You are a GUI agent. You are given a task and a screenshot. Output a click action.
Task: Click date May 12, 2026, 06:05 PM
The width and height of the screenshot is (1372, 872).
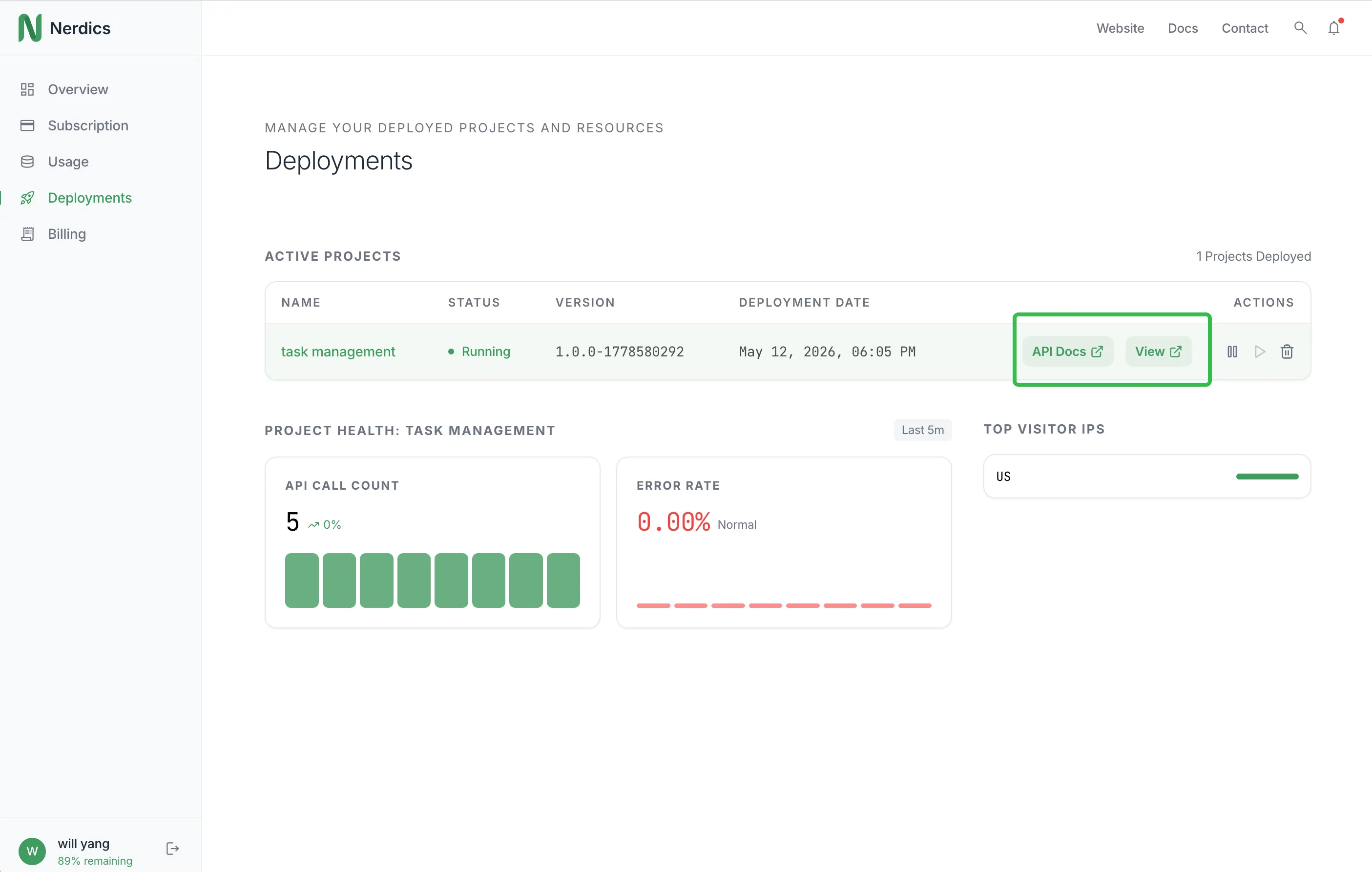(x=827, y=352)
